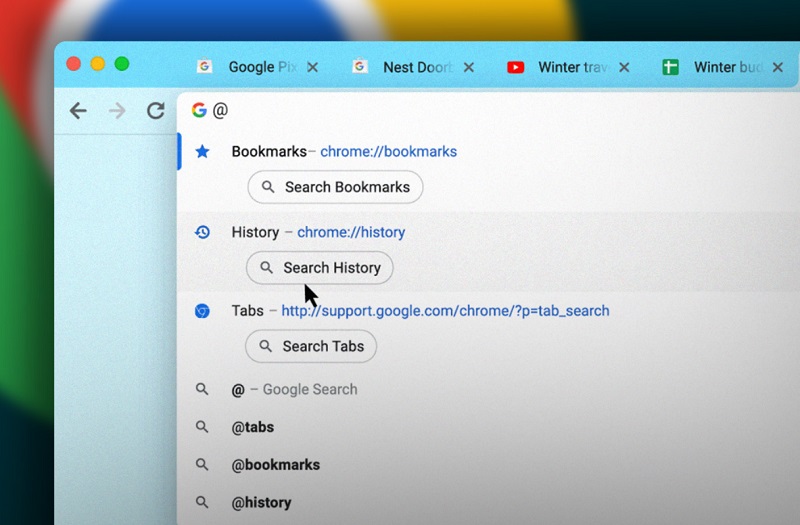Select the @tabs search suggestion
The image size is (800, 525).
[x=253, y=427]
